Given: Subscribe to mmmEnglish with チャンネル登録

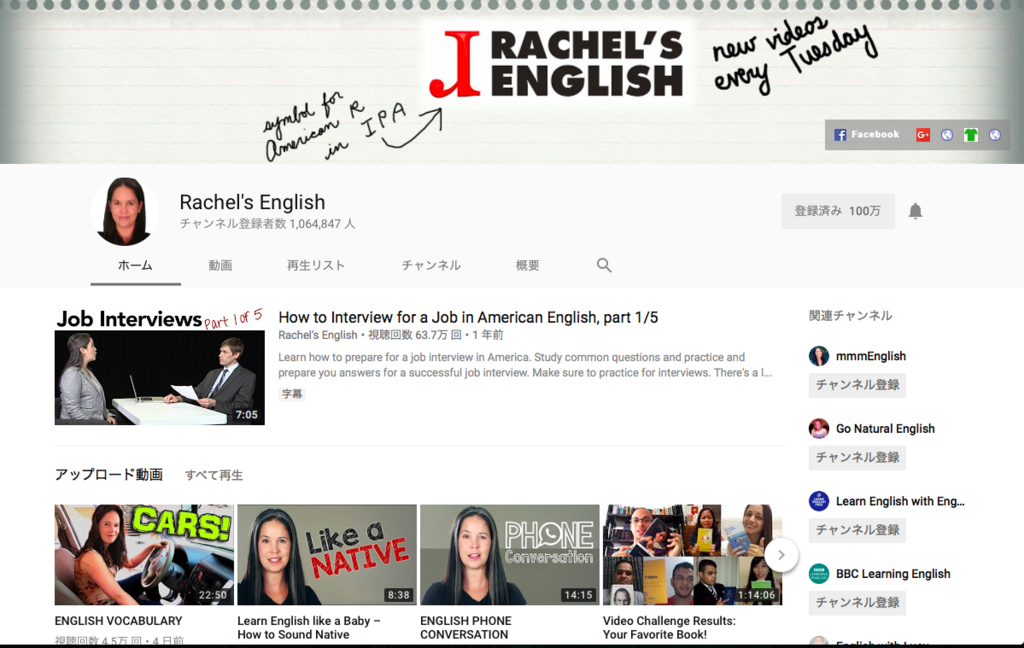Looking at the screenshot, I should click(x=857, y=385).
